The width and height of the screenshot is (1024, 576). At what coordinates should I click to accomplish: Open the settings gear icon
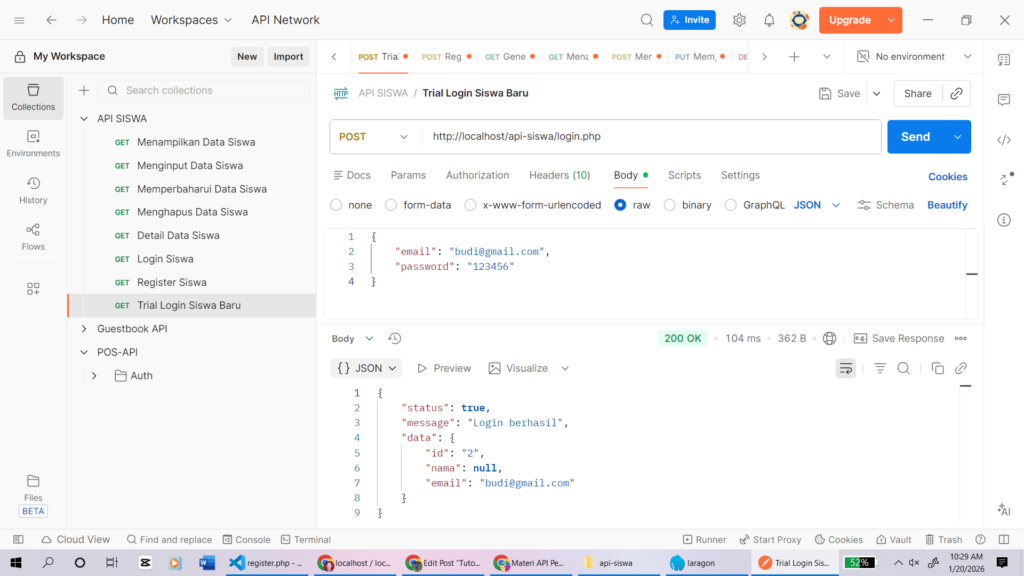pyautogui.click(x=739, y=20)
